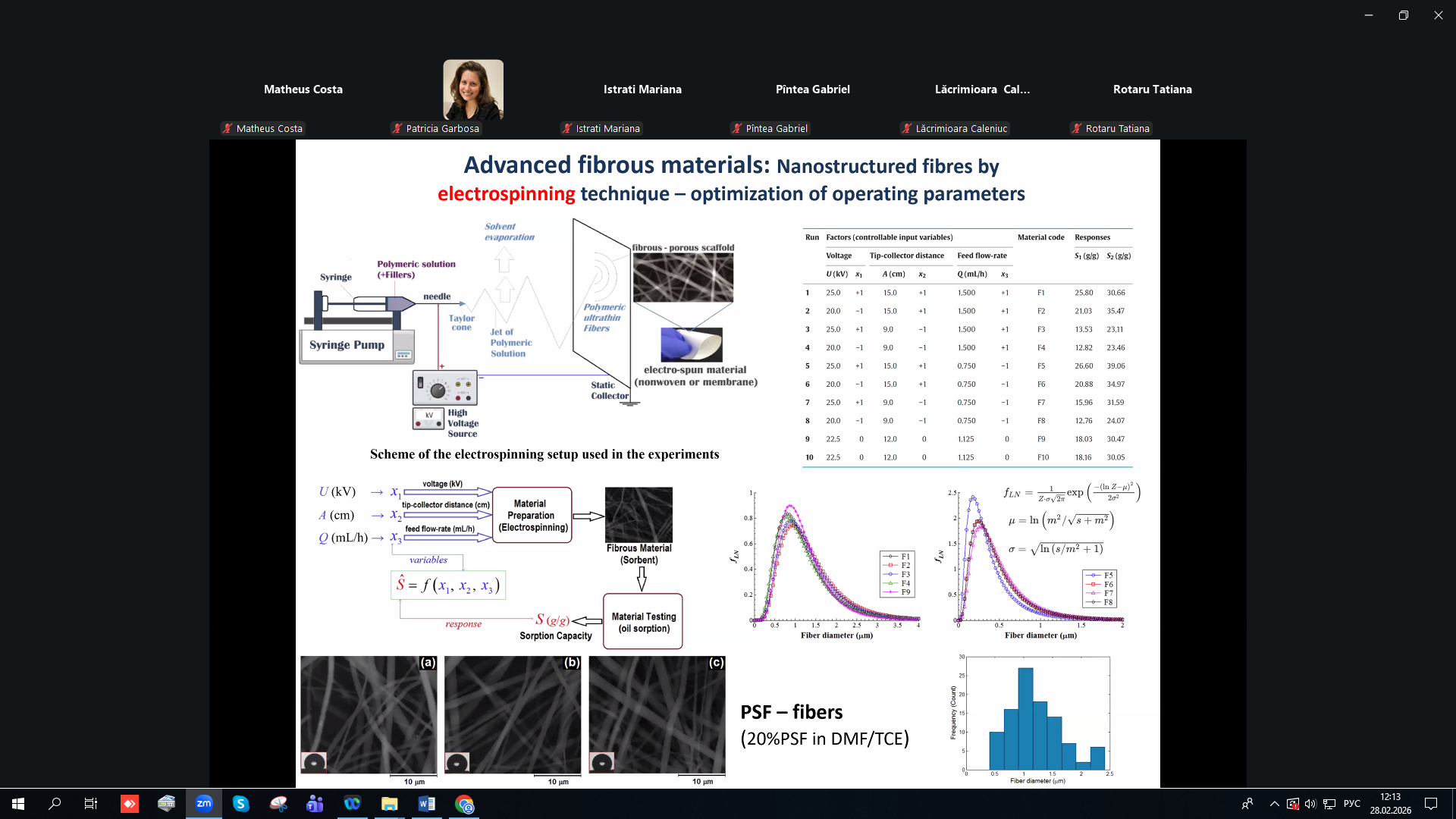Open AnyDesk from the taskbar

(130, 804)
